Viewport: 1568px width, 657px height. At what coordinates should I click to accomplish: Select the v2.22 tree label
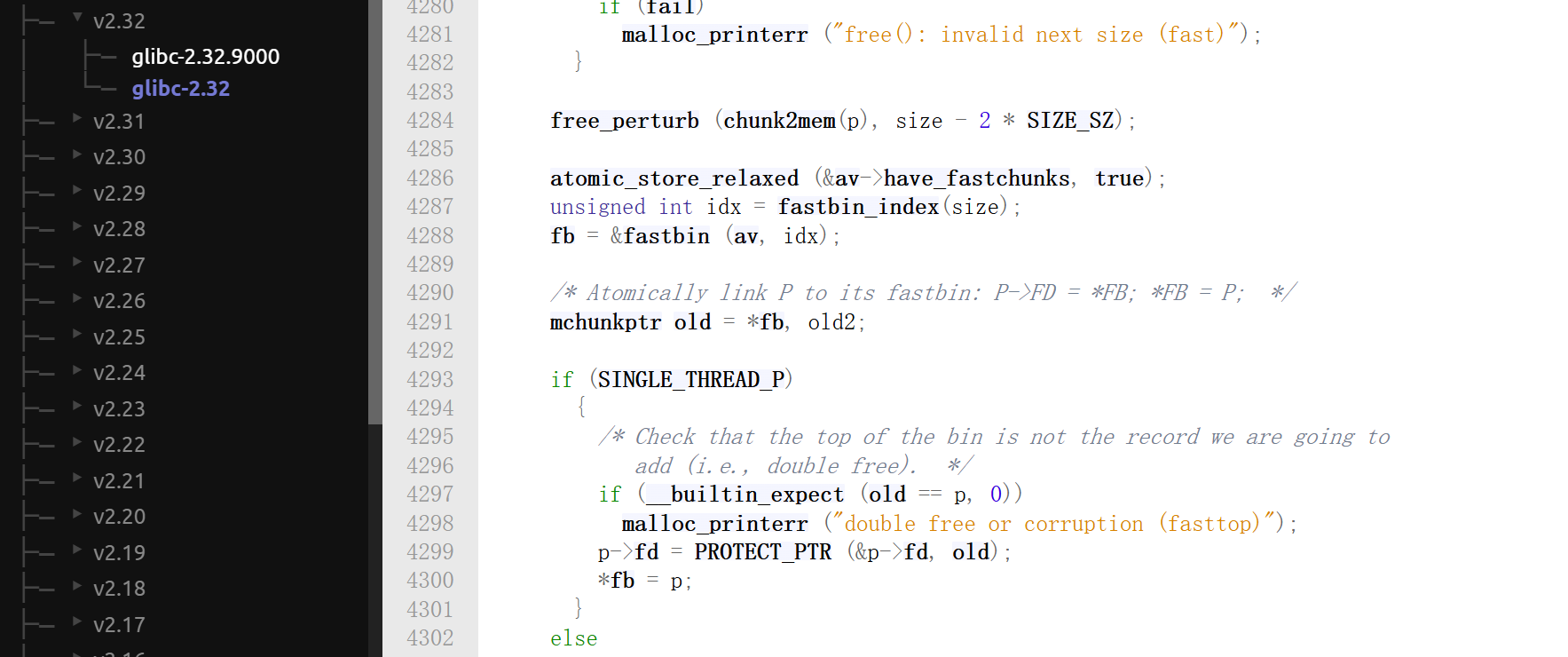(x=119, y=445)
